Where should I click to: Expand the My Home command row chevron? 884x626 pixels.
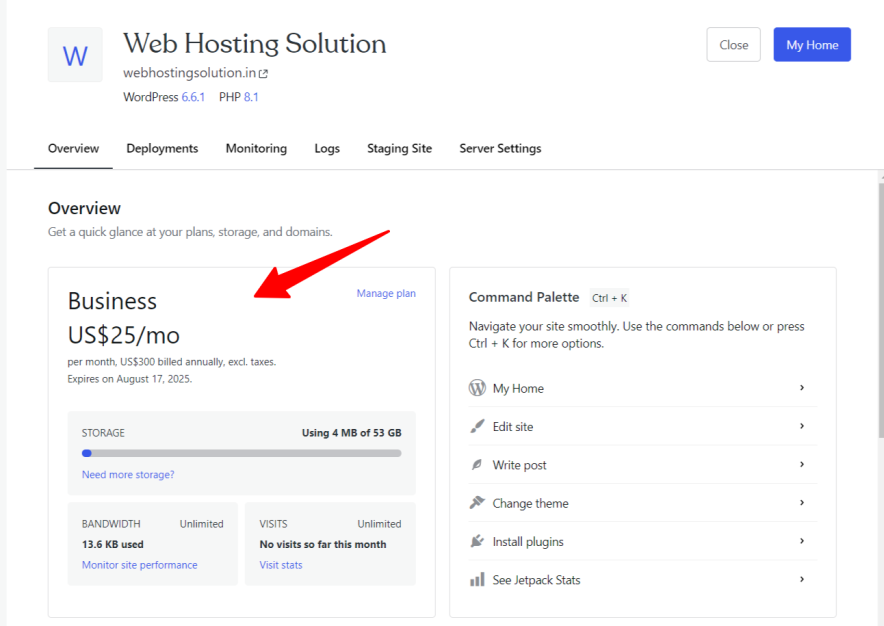coord(802,388)
